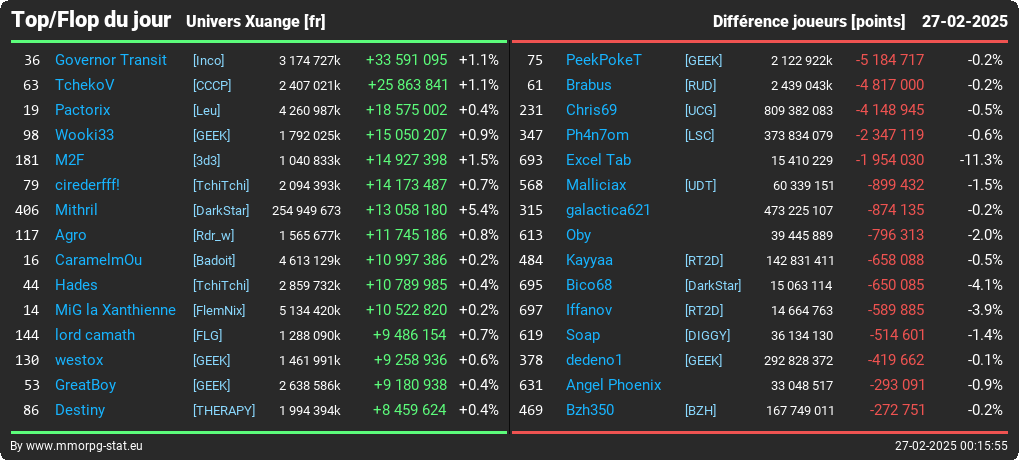Click rank number 406 beside Mithril
The width and height of the screenshot is (1019, 460).
click(27, 210)
